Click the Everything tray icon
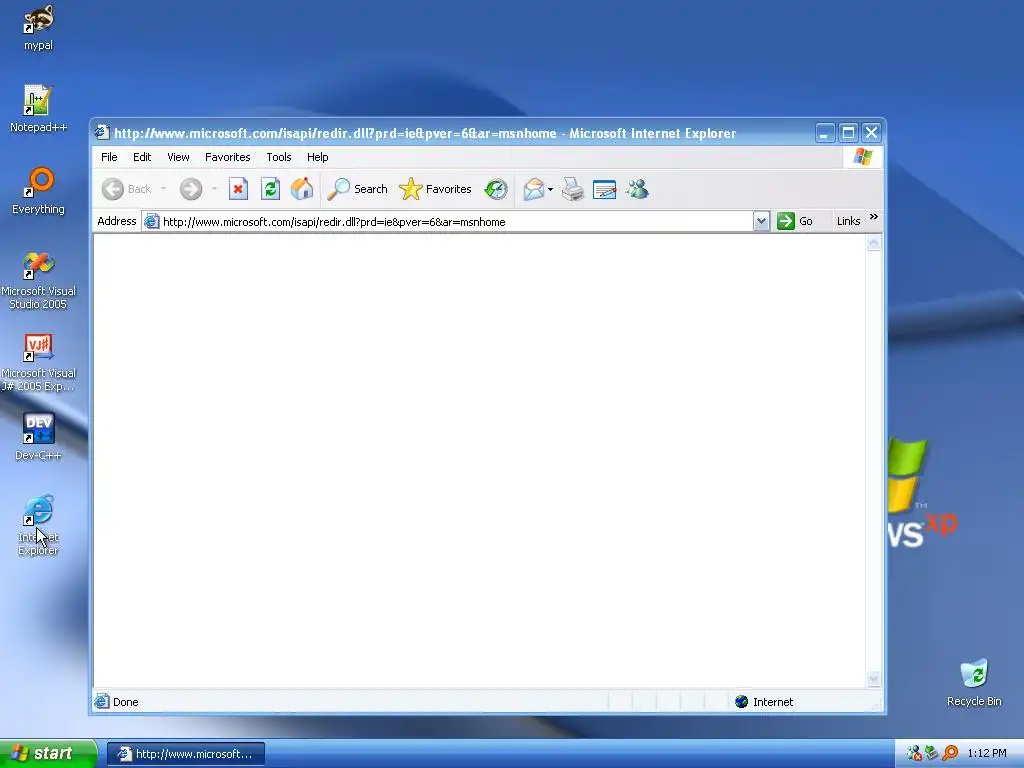This screenshot has width=1024, height=768. pyautogui.click(x=950, y=753)
